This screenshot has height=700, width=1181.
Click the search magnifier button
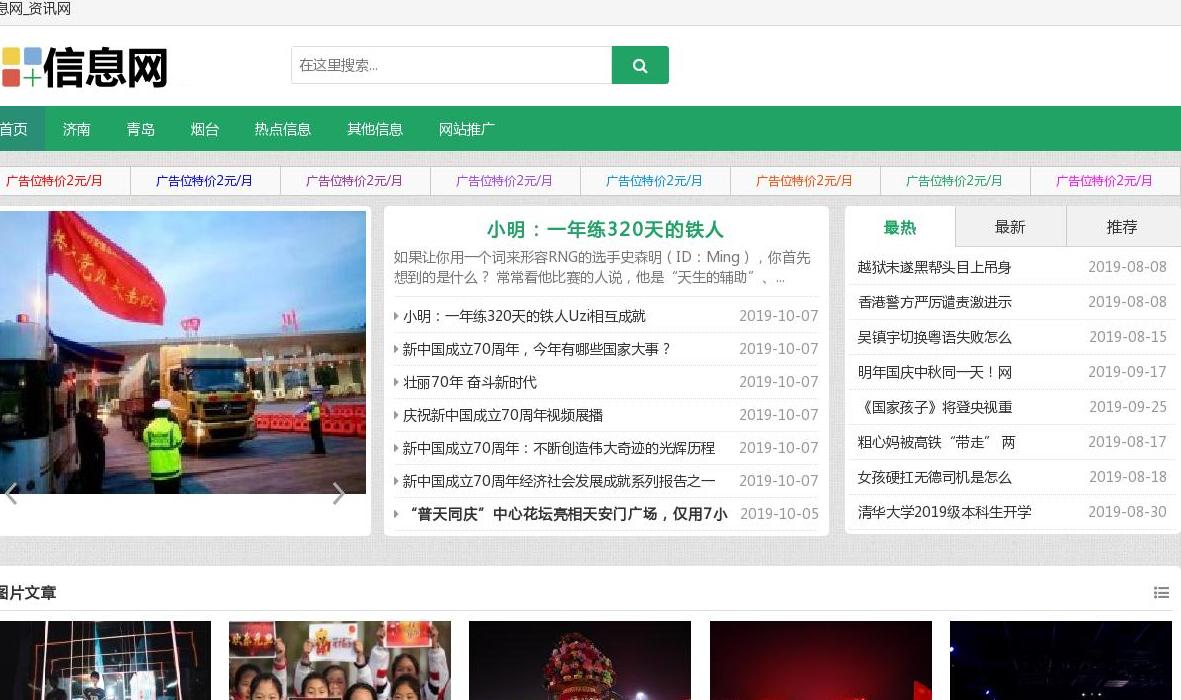point(640,64)
